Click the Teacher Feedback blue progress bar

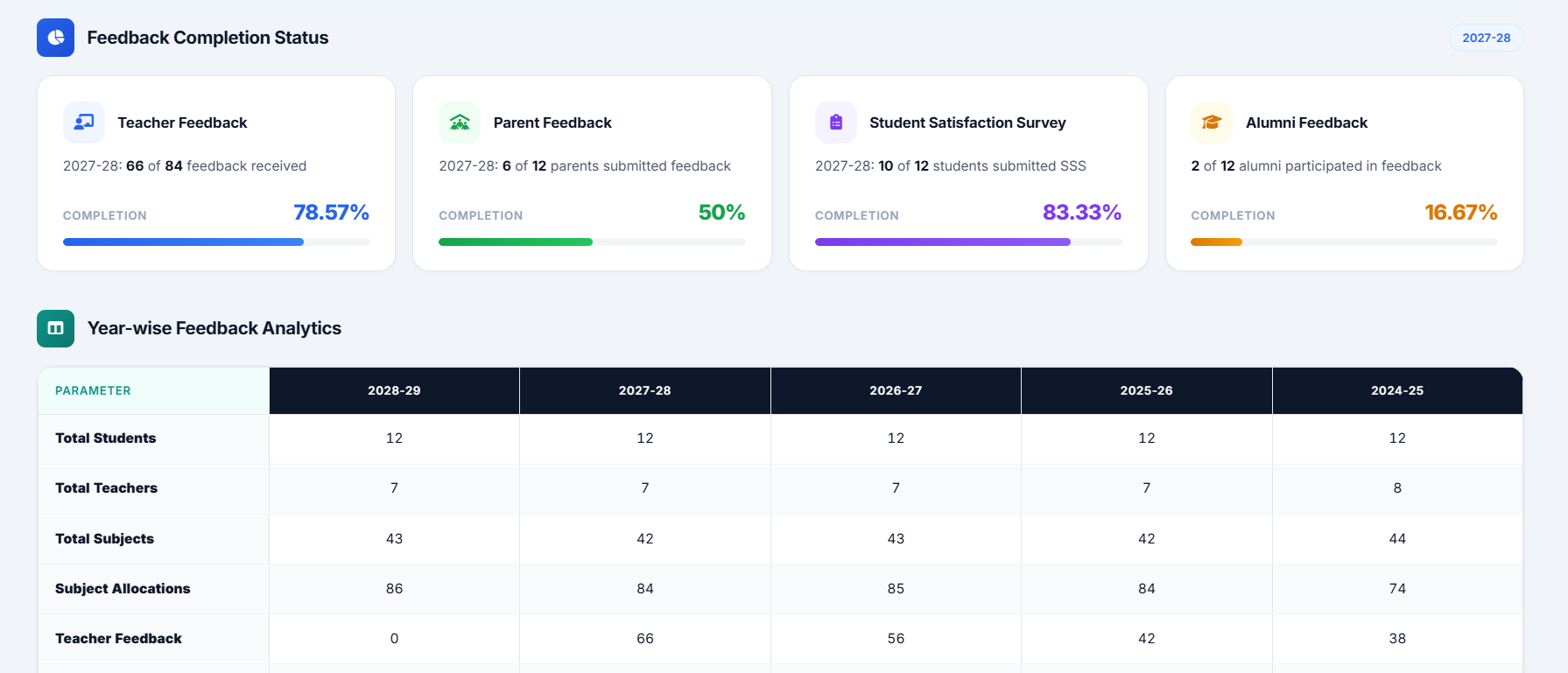216,242
